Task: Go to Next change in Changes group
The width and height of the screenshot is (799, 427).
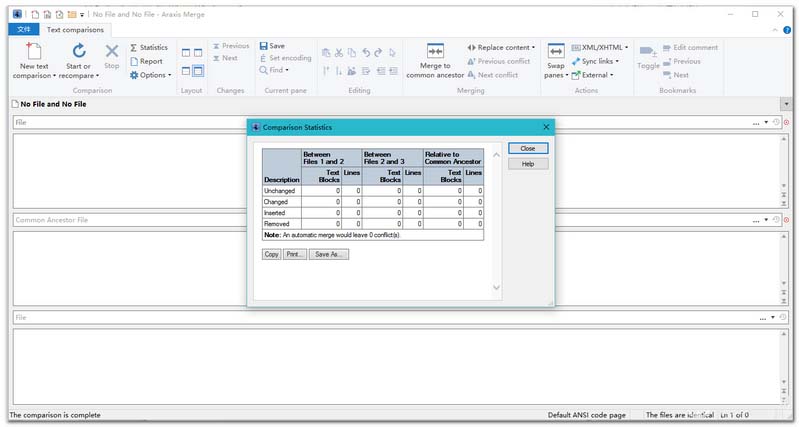Action: tap(225, 58)
